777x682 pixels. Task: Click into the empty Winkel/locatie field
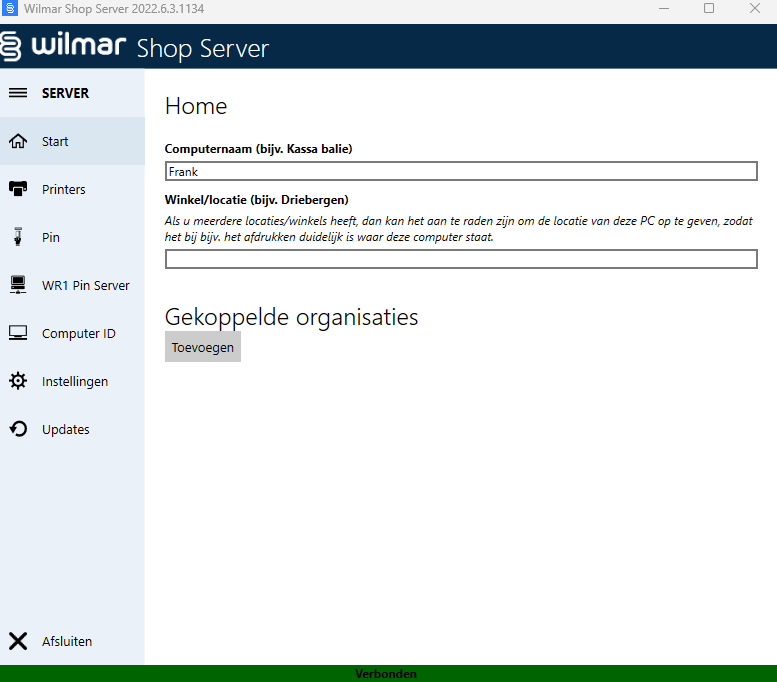point(461,259)
